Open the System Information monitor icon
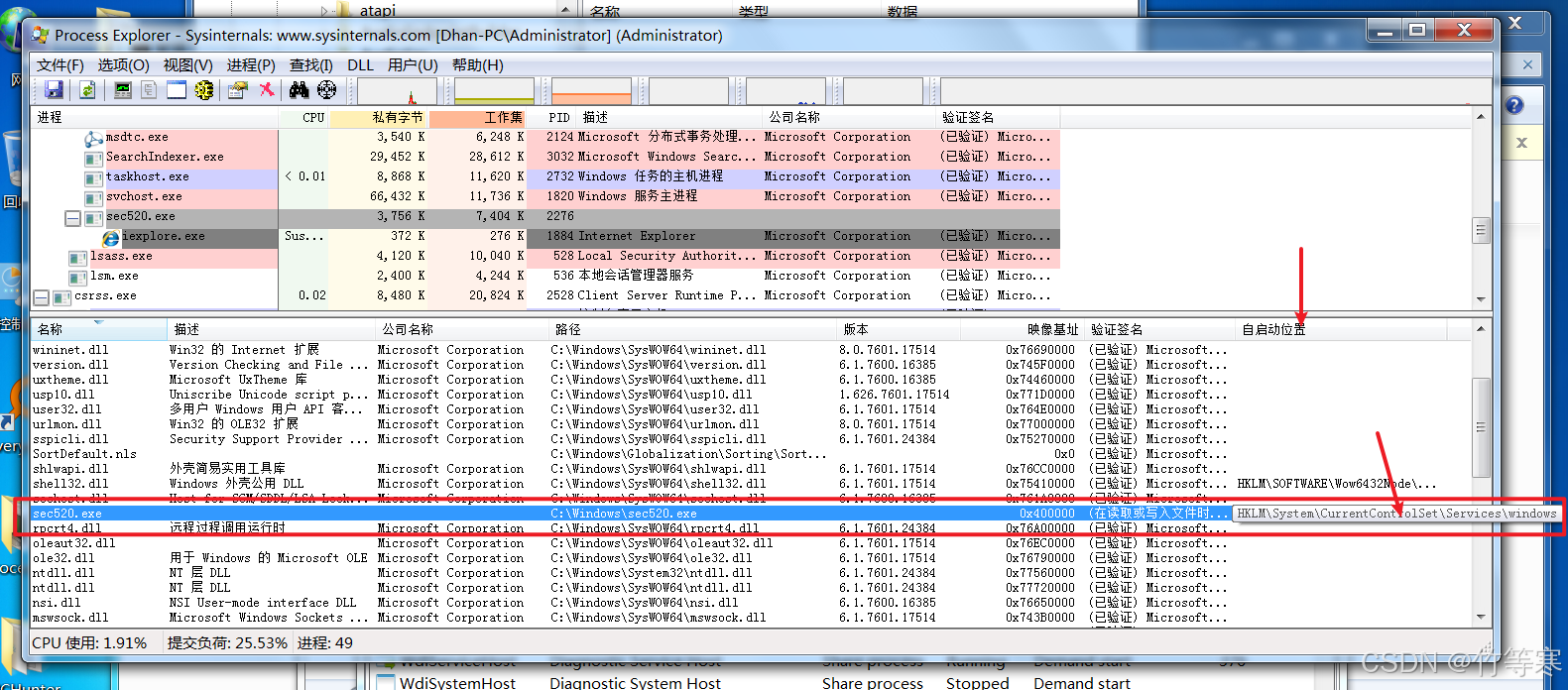 coord(123,90)
